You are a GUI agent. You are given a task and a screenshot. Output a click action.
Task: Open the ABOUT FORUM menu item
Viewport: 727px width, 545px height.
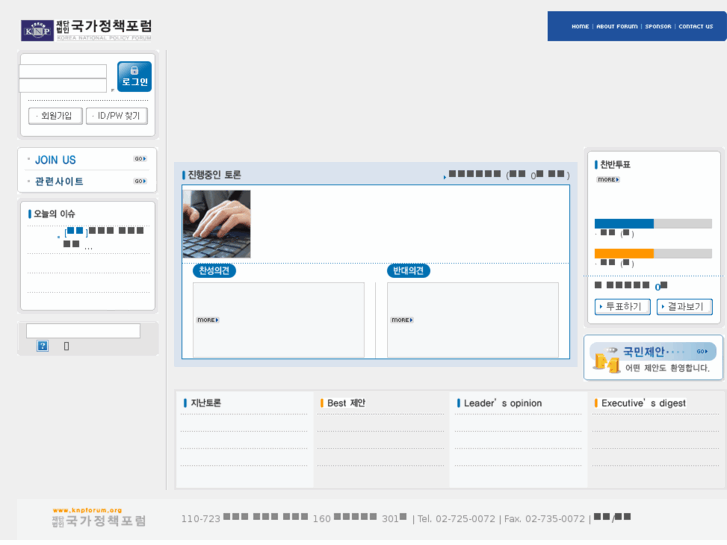point(617,26)
